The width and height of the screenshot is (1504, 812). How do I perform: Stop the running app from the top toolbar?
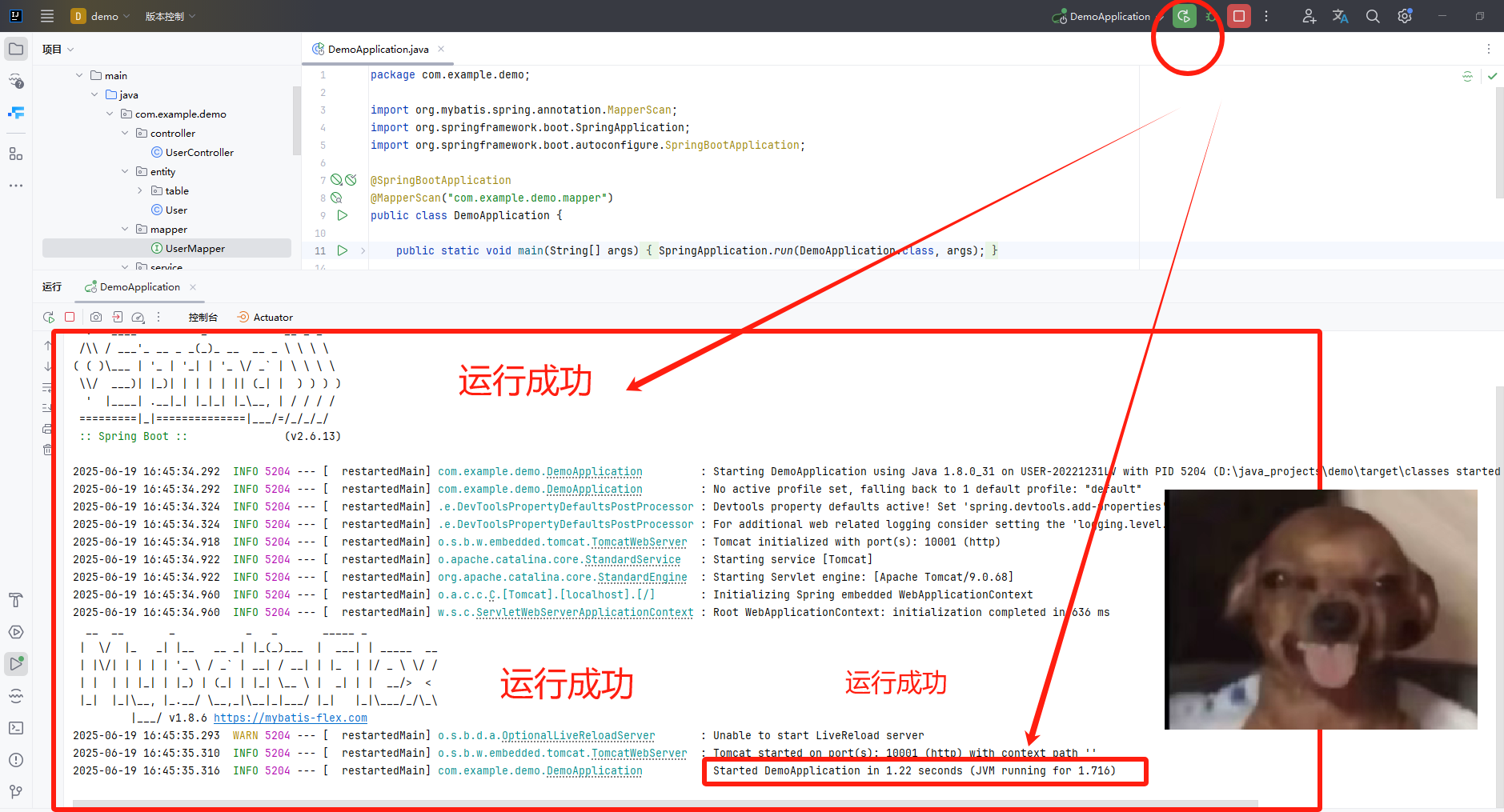coord(1239,16)
